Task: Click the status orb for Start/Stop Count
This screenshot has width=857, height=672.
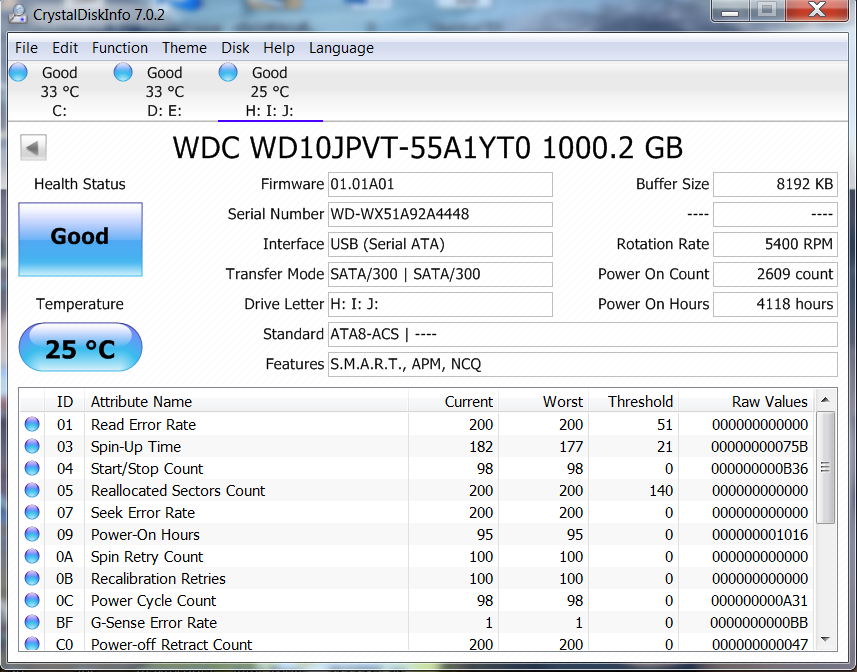Action: (32, 468)
